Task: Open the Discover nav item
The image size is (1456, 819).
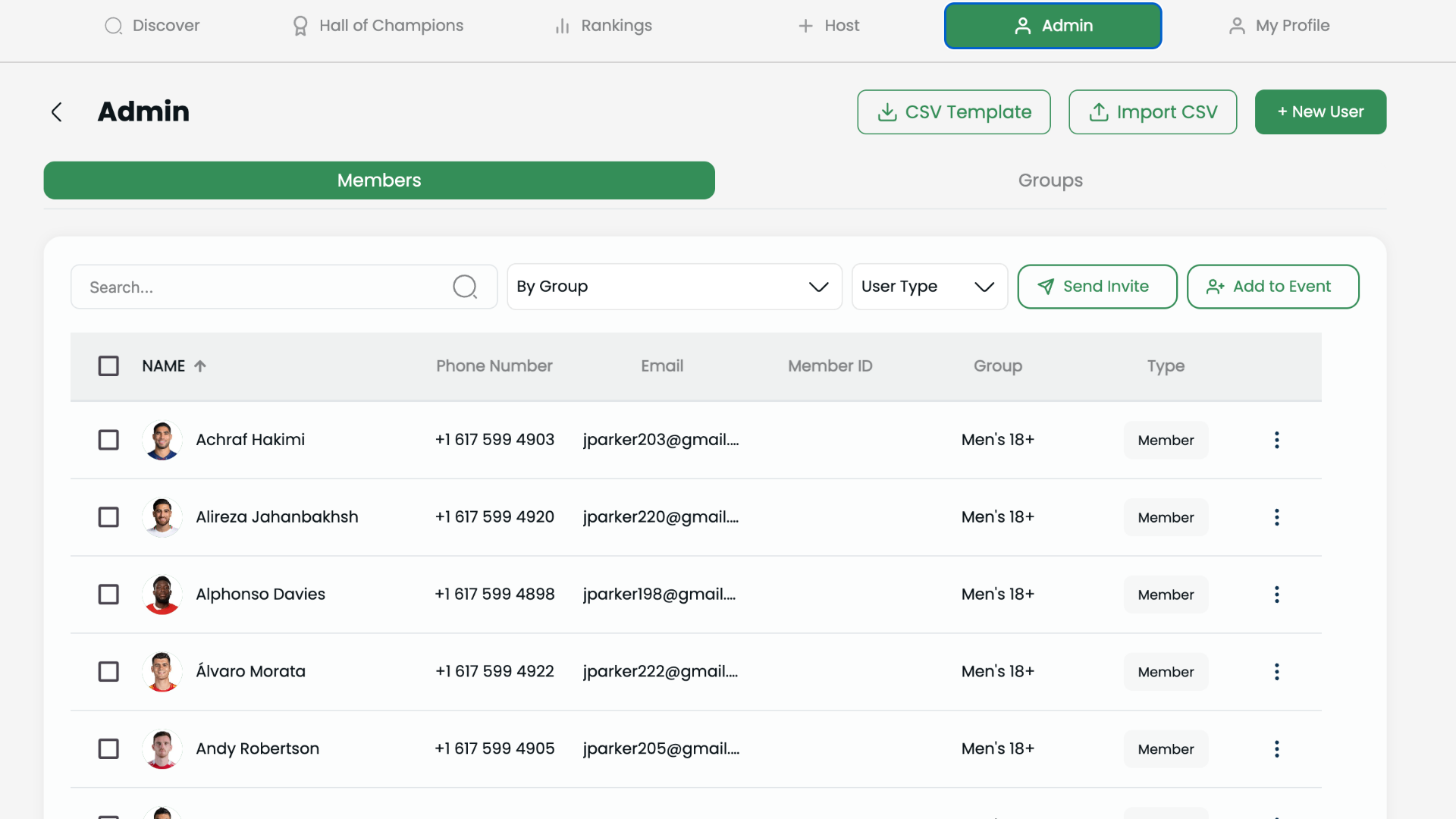Action: pos(152,26)
